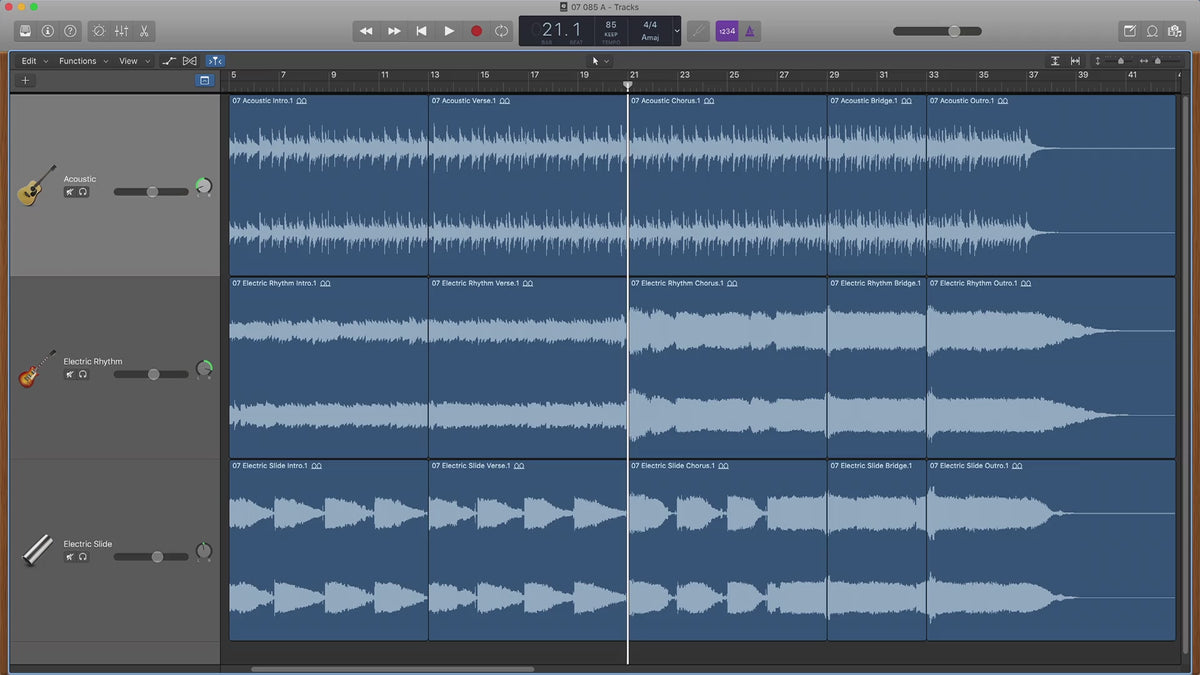
Task: Toggle the Cycle loop mode
Action: tap(502, 31)
